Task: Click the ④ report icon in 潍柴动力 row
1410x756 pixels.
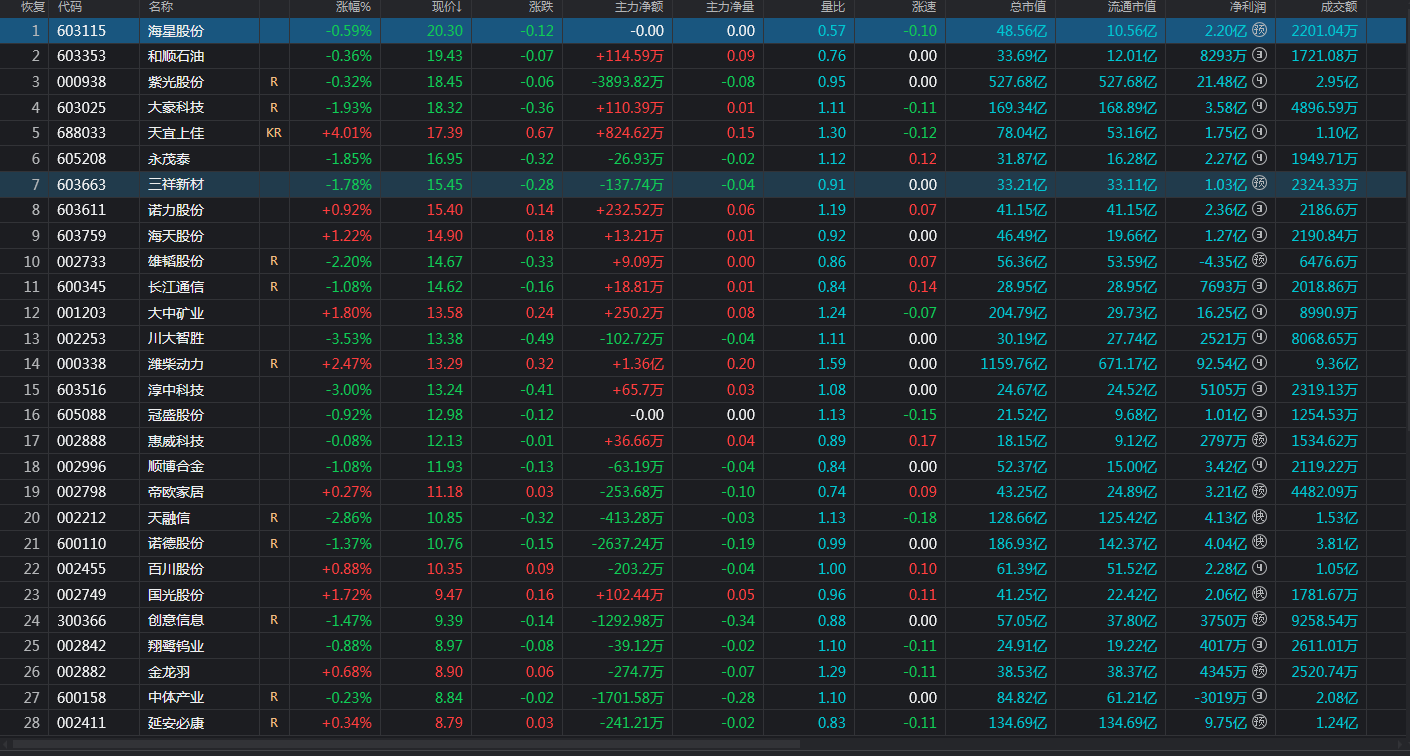Action: (1259, 364)
